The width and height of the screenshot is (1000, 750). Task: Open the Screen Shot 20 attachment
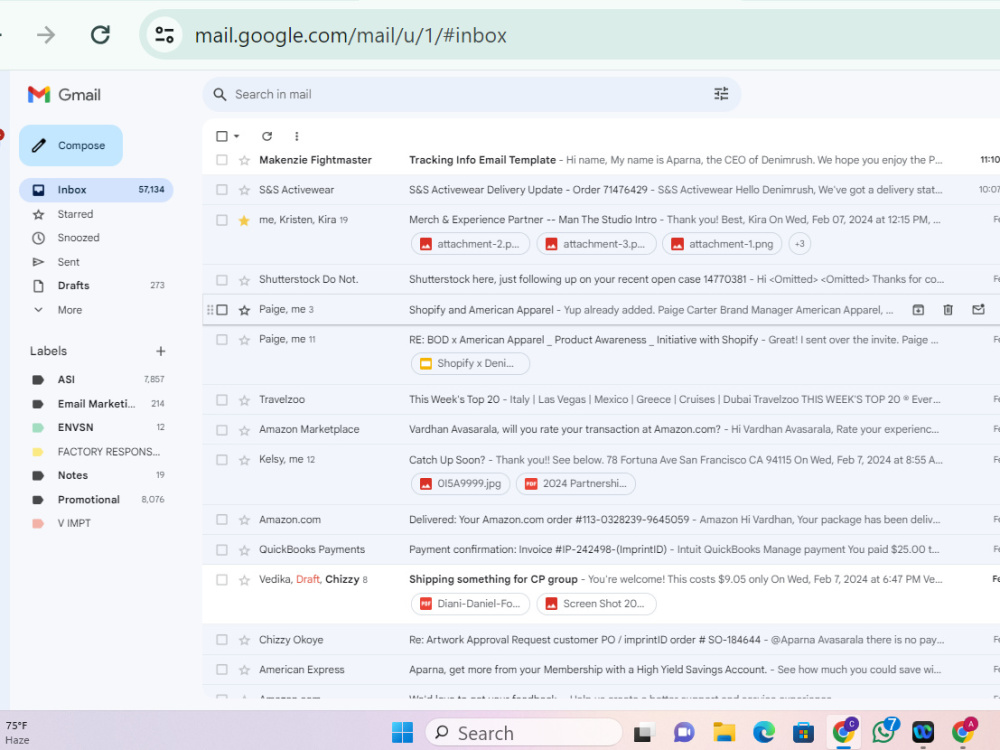(x=596, y=603)
